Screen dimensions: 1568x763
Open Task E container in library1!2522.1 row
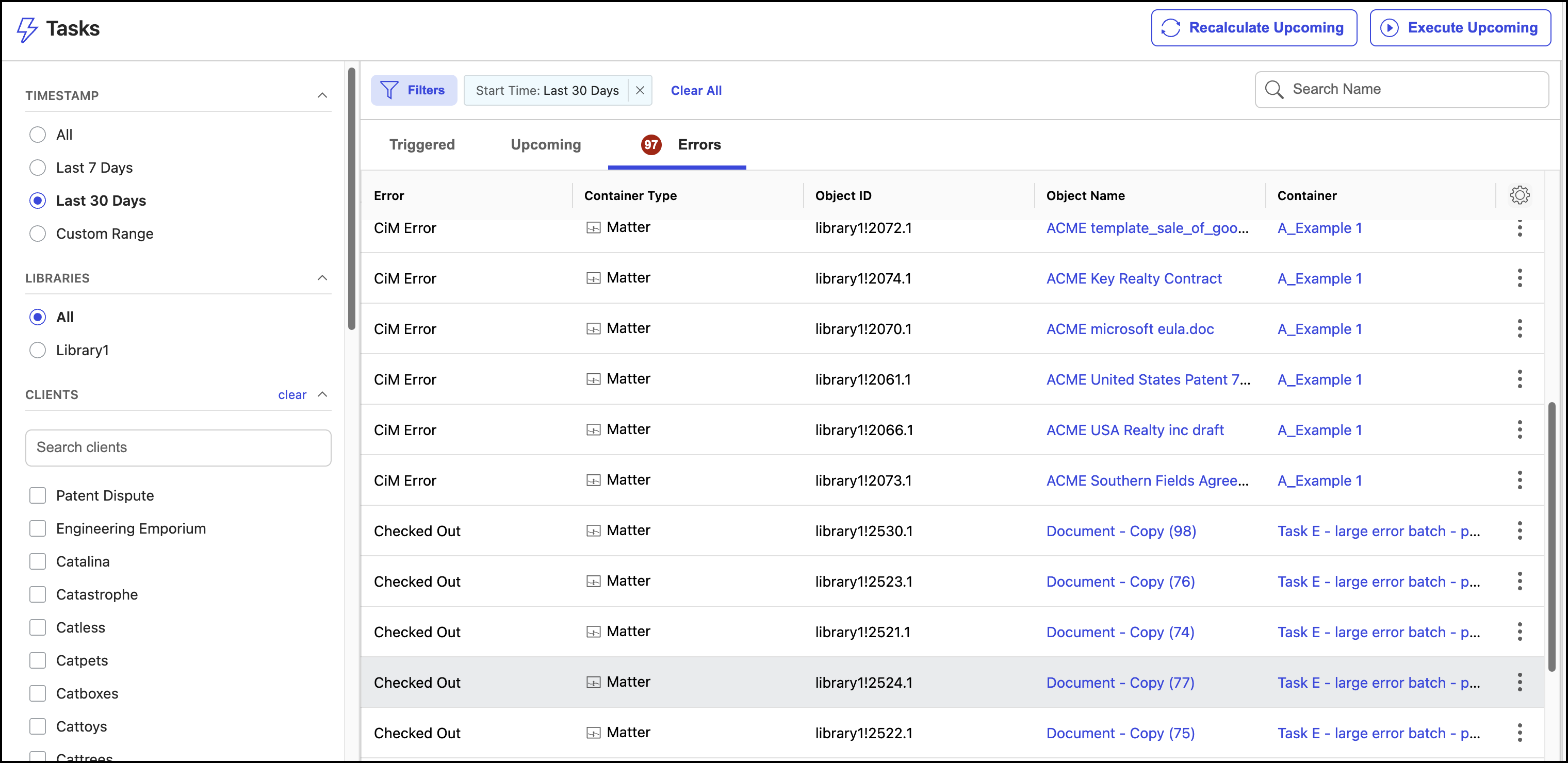pyautogui.click(x=1378, y=733)
